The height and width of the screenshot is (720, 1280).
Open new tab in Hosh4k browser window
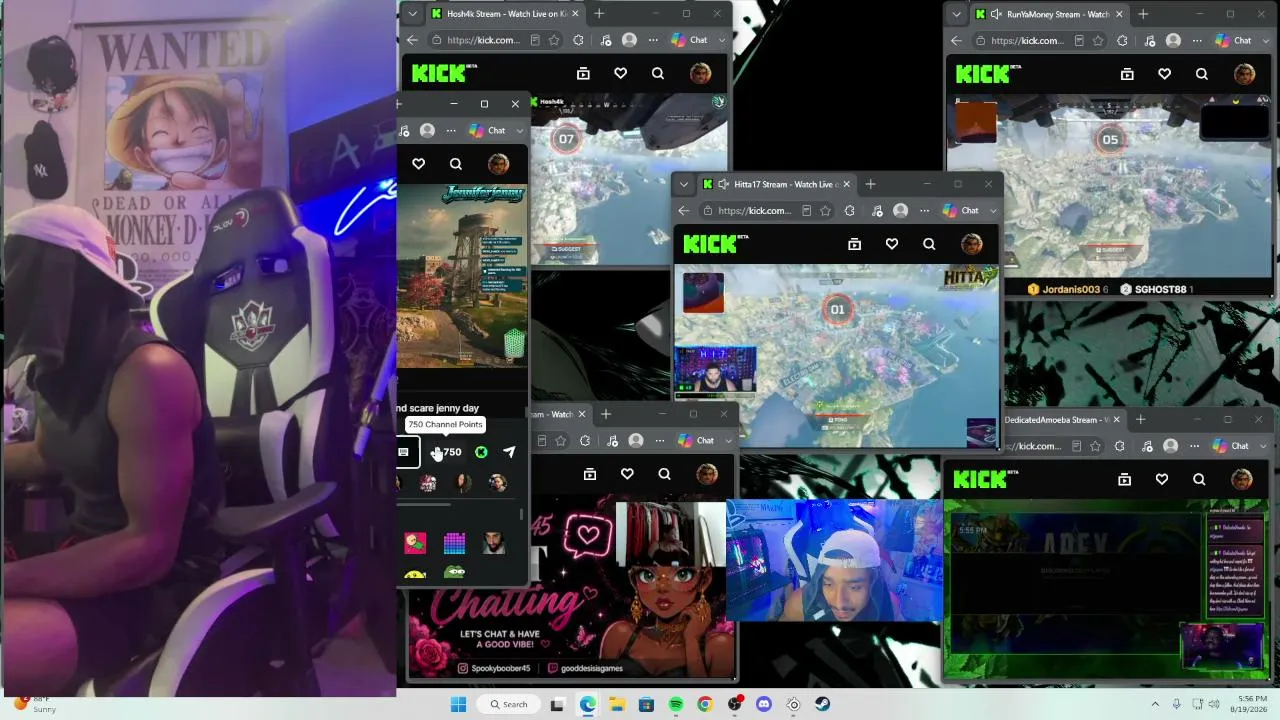[x=599, y=14]
